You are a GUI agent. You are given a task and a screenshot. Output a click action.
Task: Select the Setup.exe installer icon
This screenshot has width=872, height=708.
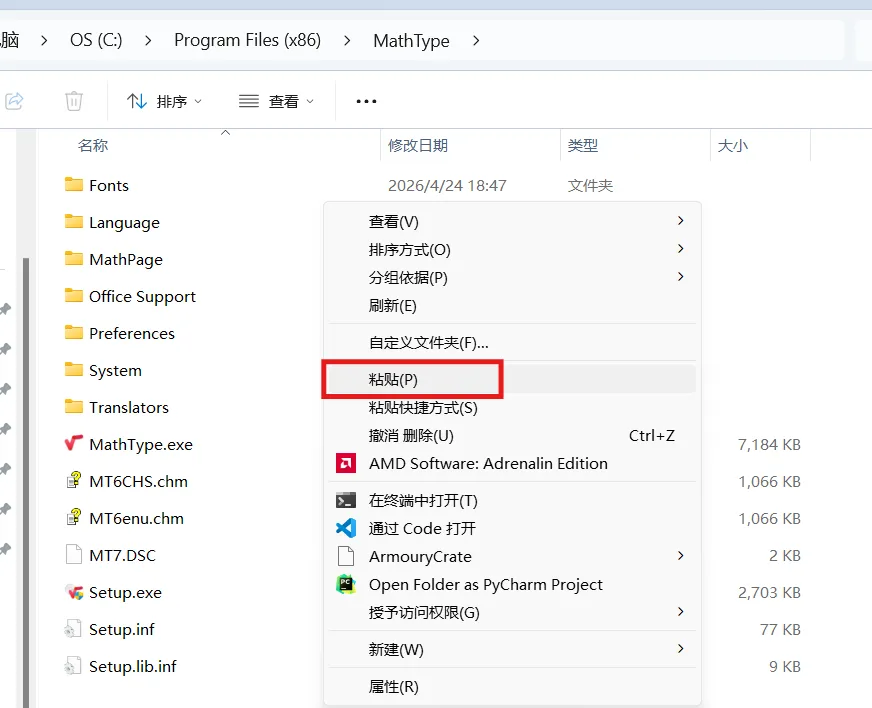click(73, 592)
